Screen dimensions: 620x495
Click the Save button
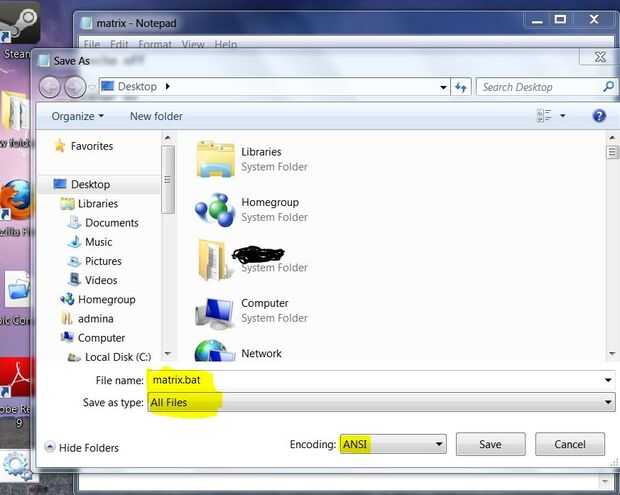click(490, 444)
